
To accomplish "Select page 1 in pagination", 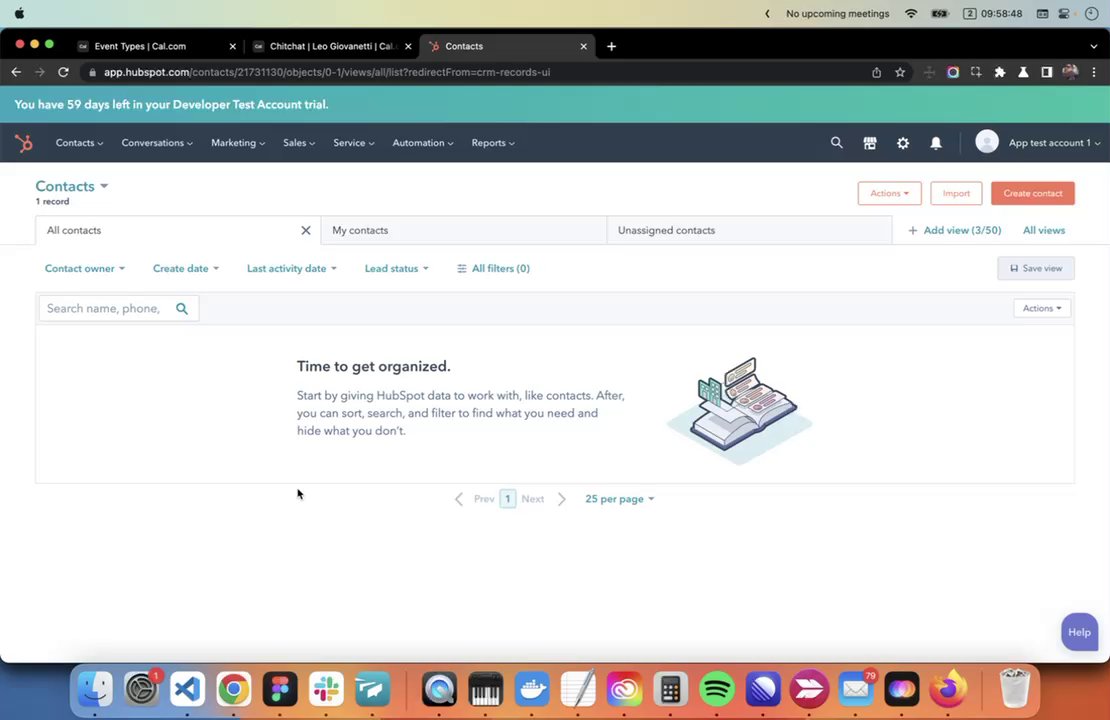I will pyautogui.click(x=508, y=499).
